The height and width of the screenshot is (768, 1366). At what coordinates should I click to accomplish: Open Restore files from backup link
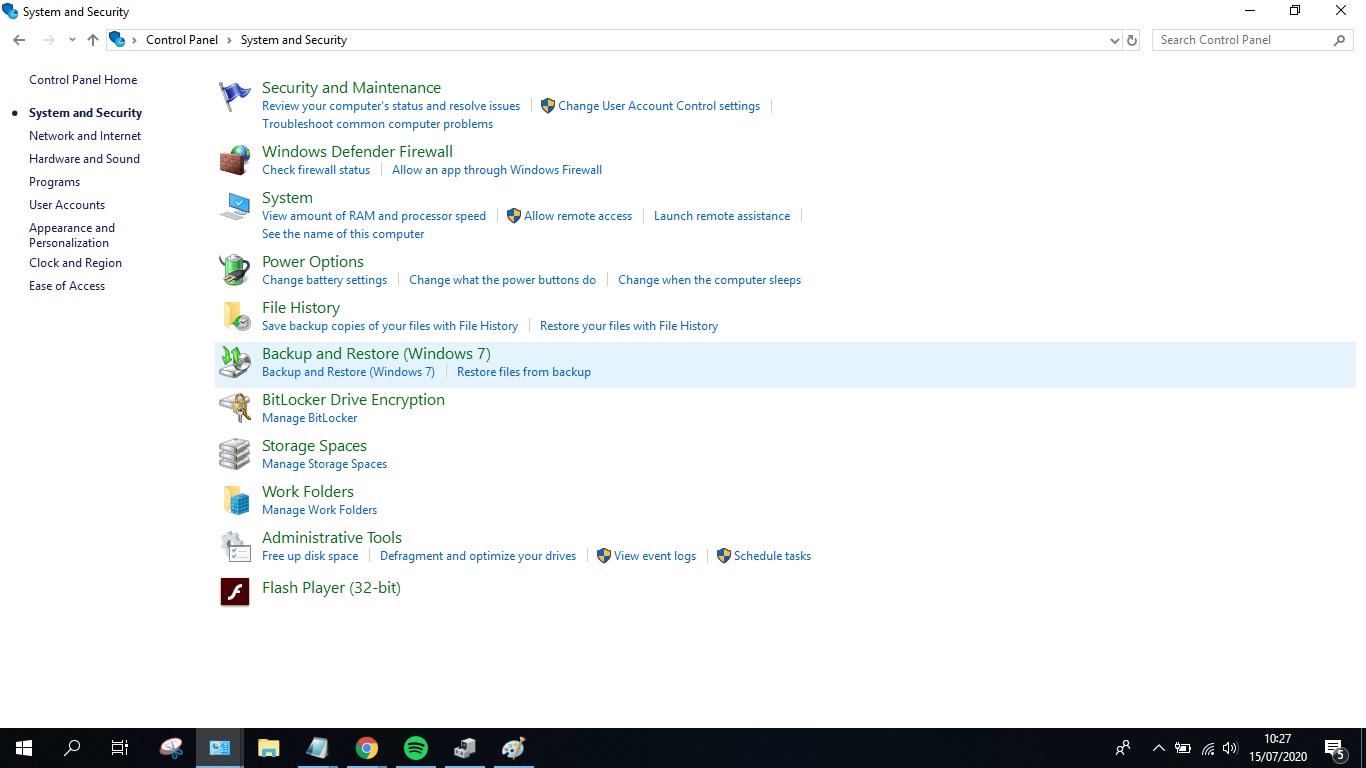(524, 372)
